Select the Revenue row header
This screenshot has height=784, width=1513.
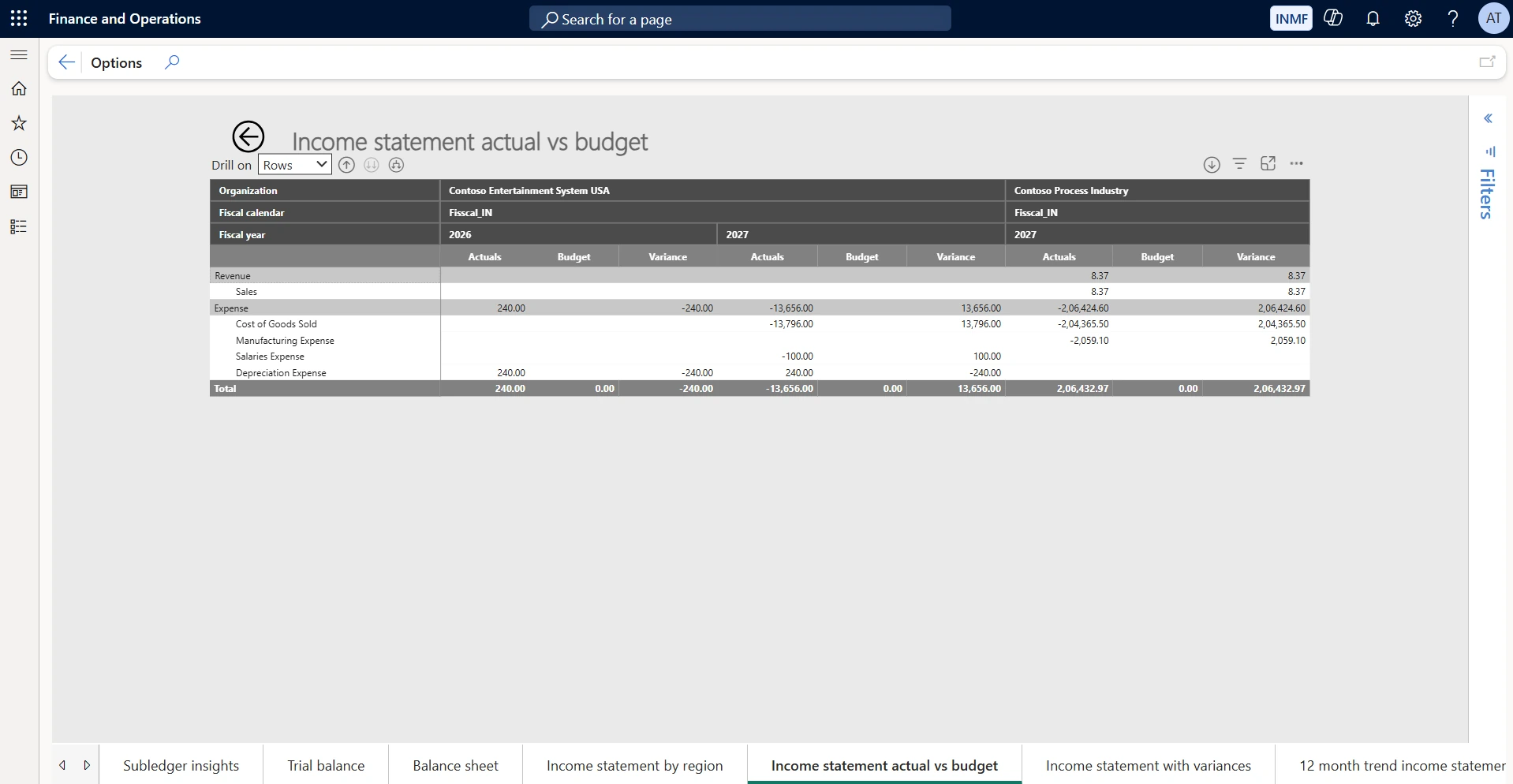coord(325,275)
